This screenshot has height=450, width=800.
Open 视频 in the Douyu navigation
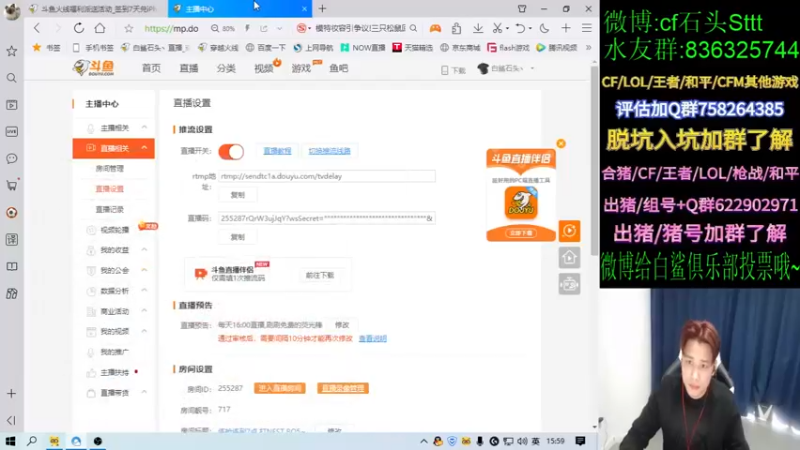[x=264, y=68]
